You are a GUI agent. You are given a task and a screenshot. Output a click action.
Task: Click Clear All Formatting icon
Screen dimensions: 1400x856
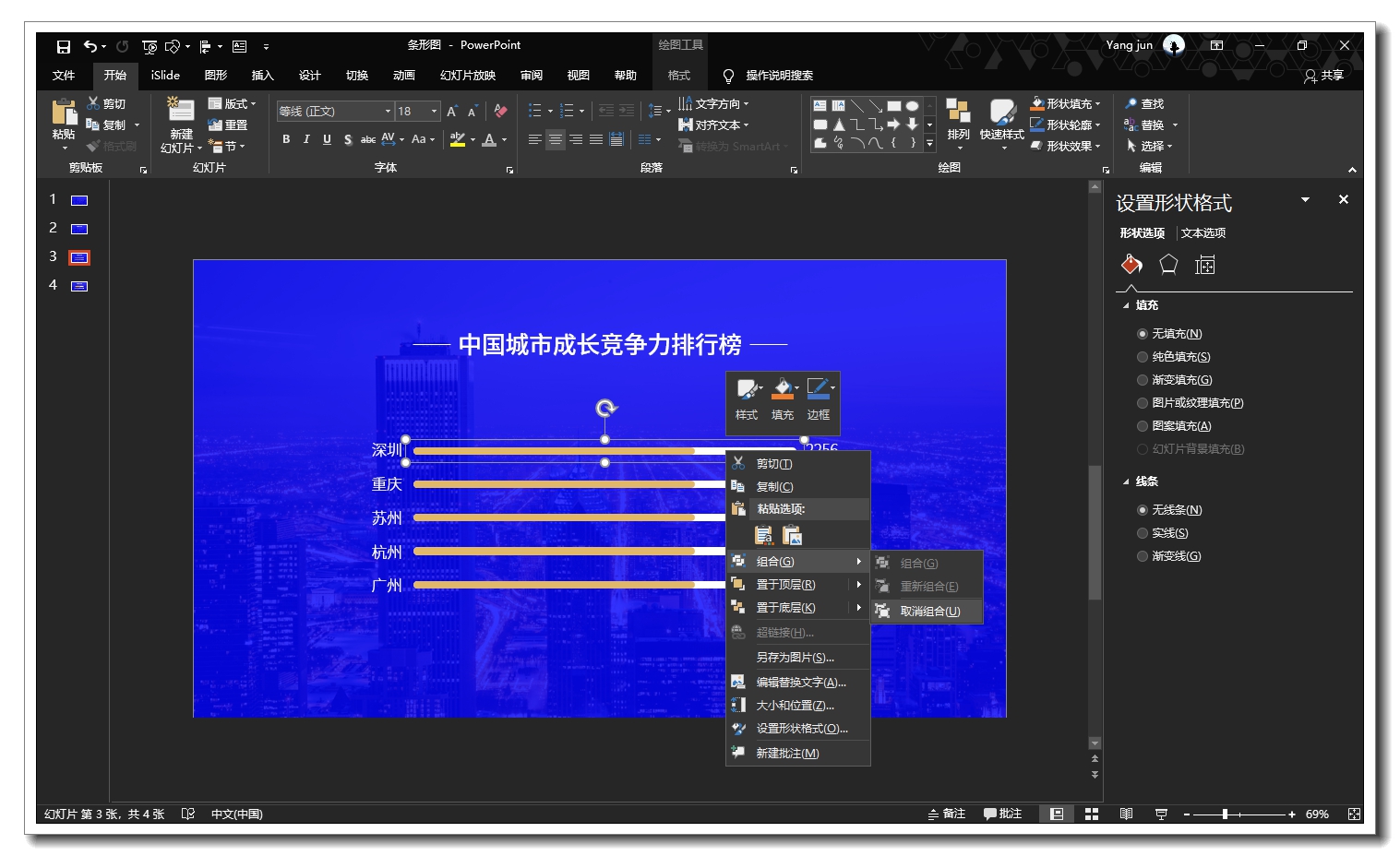pyautogui.click(x=501, y=112)
